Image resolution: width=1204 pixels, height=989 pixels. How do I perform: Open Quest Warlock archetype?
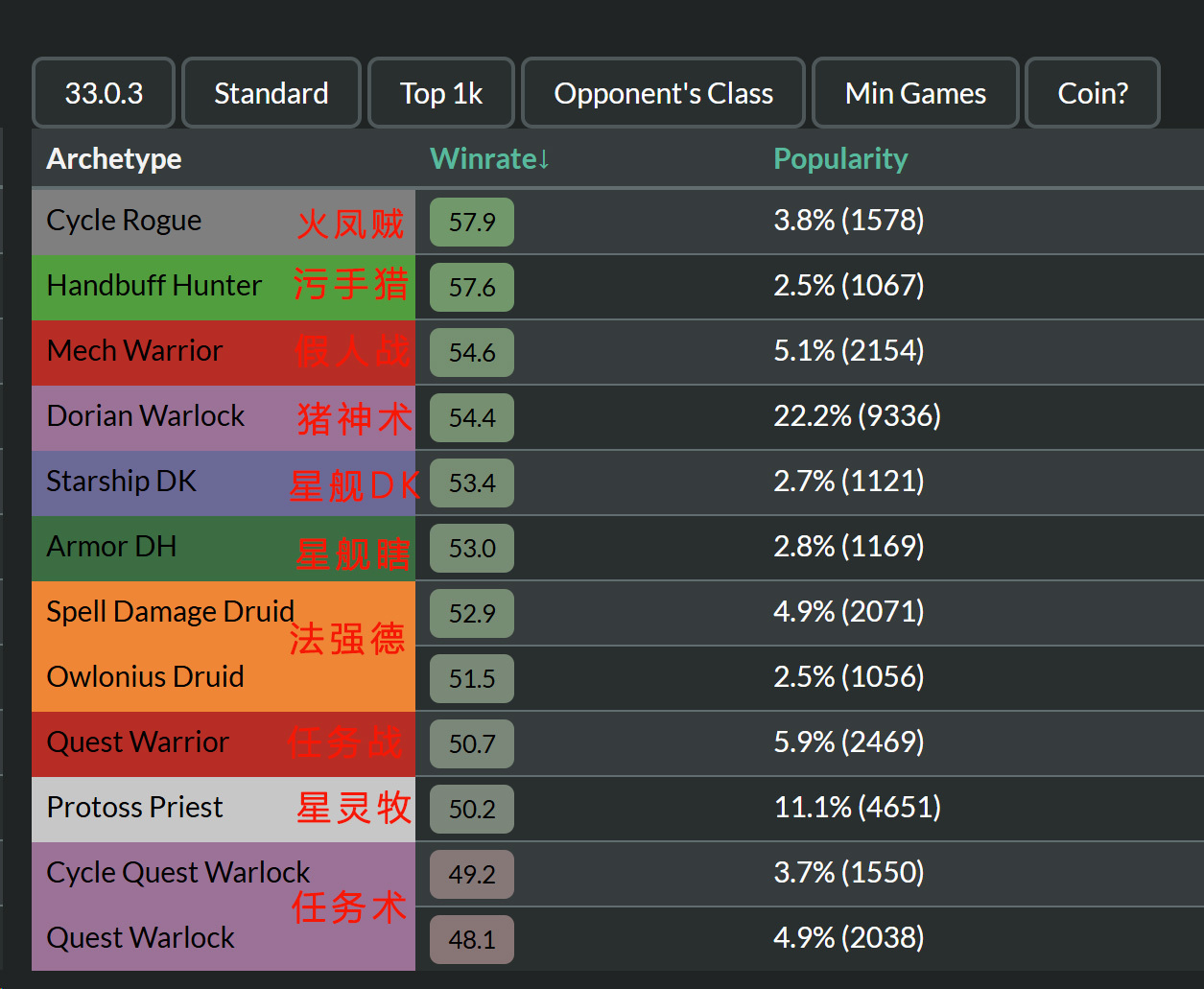pyautogui.click(x=140, y=938)
